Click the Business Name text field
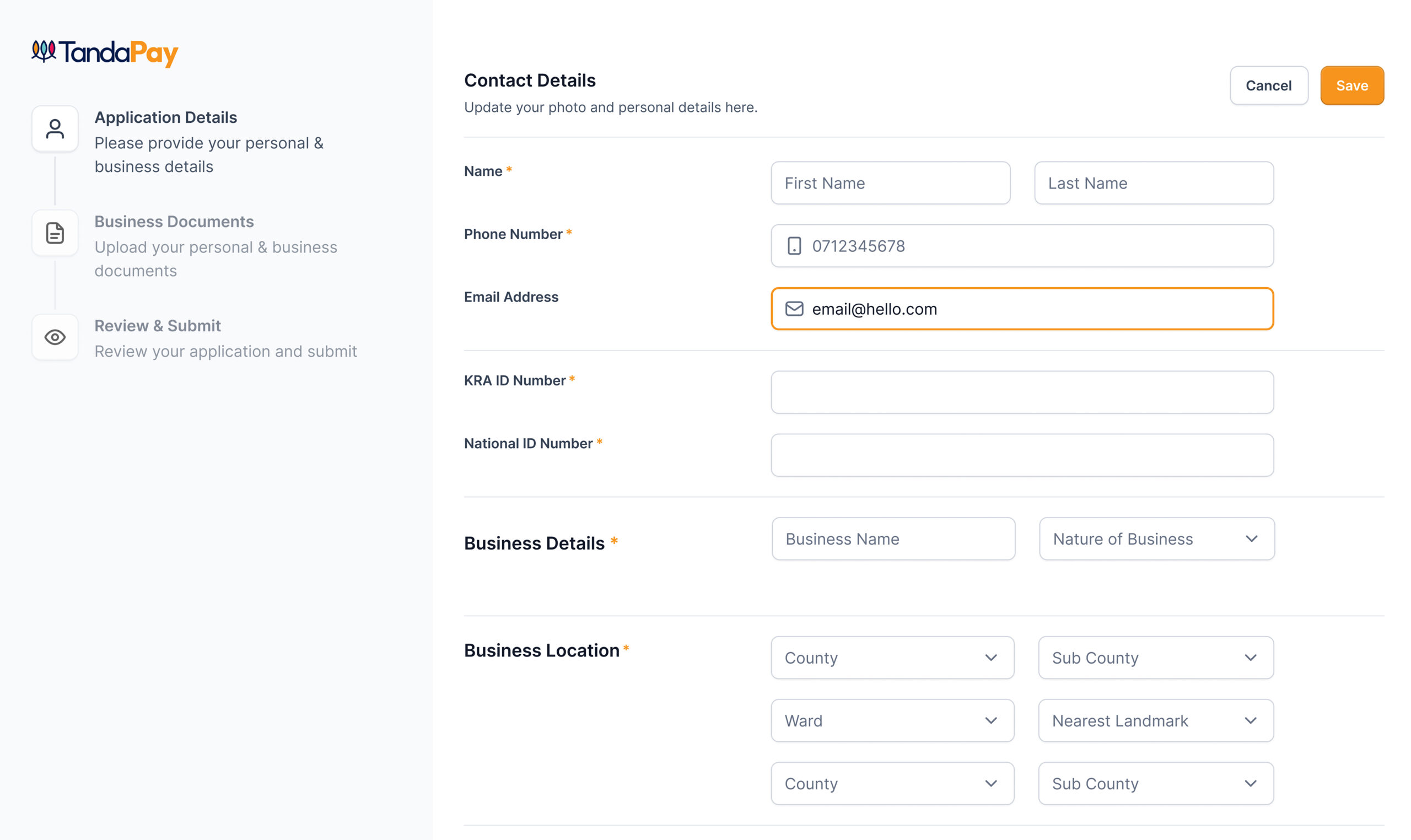1411x840 pixels. (x=892, y=539)
